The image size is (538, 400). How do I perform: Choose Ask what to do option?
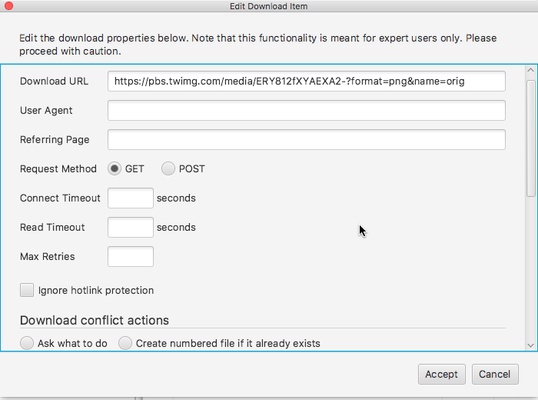tap(27, 343)
